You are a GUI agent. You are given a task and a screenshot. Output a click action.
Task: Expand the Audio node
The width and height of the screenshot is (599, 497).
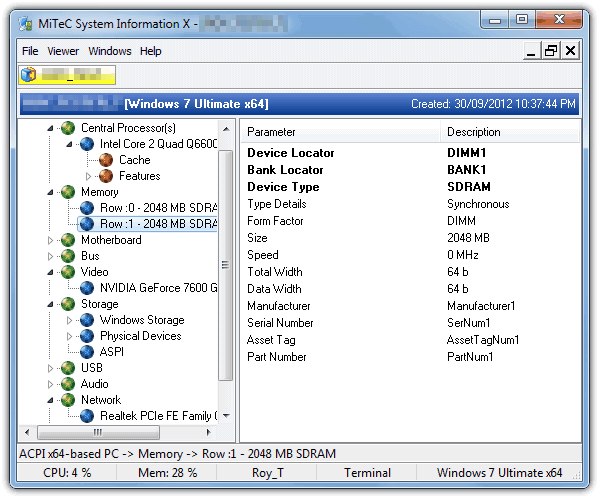coord(50,384)
